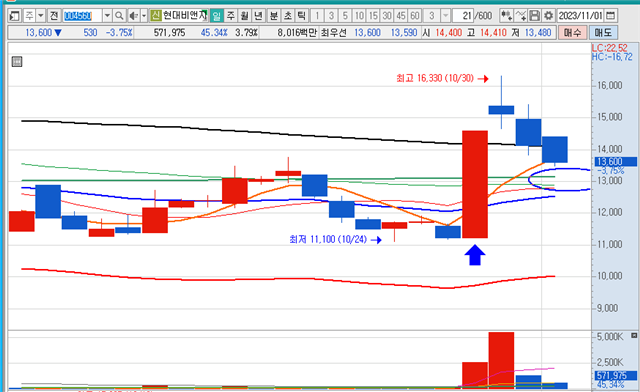
Task: Click the speaker sound alert icon
Action: (133, 16)
